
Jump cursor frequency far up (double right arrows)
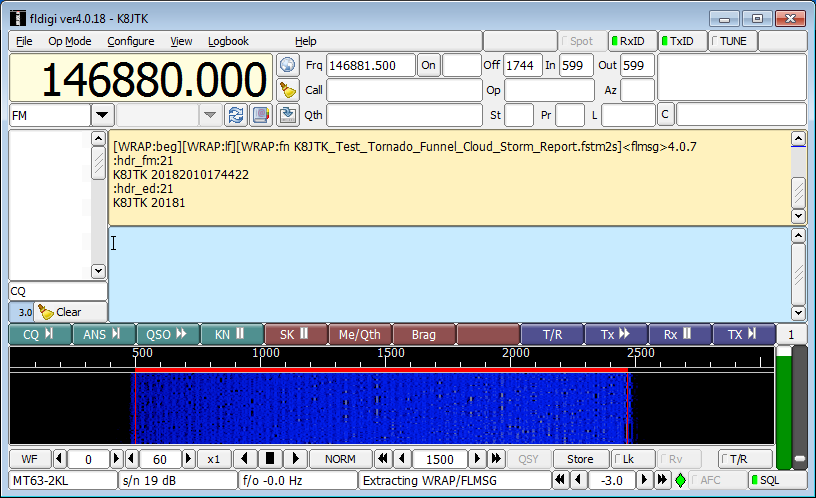[495, 458]
